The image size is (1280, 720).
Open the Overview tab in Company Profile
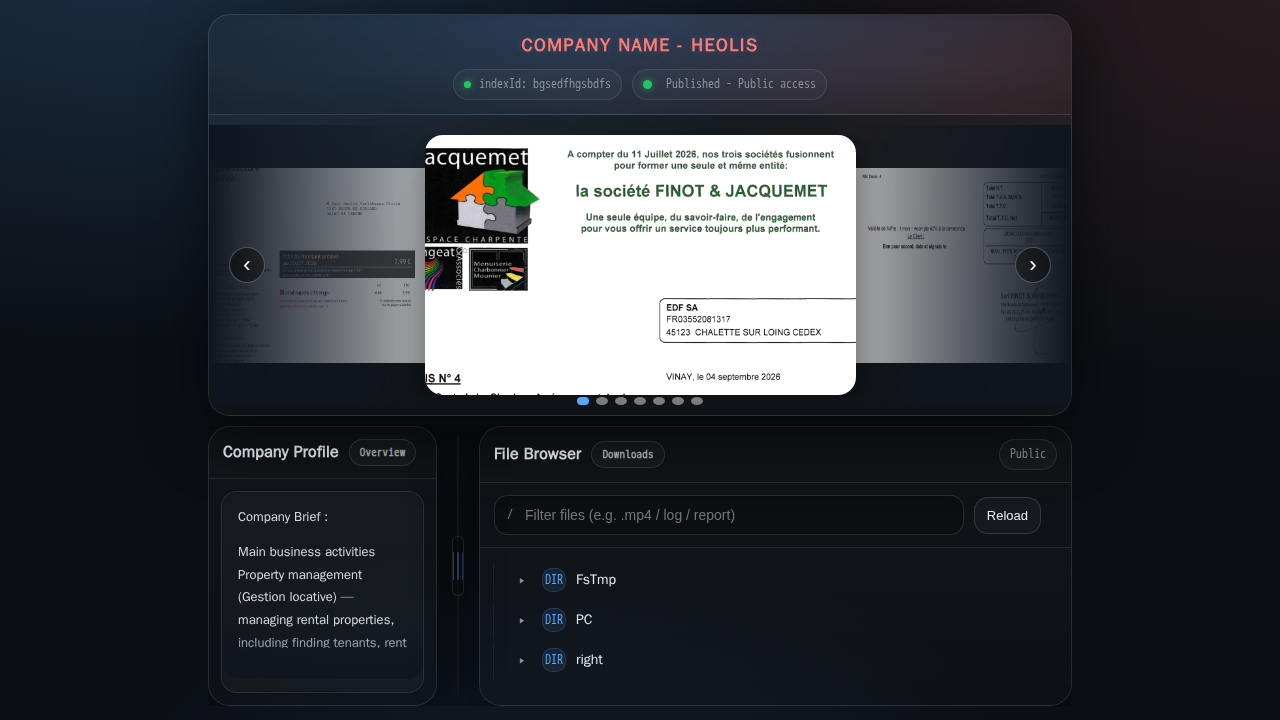(382, 453)
